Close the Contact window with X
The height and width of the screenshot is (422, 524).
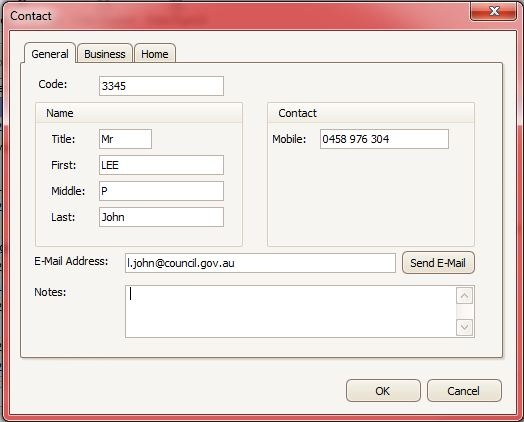pos(493,11)
